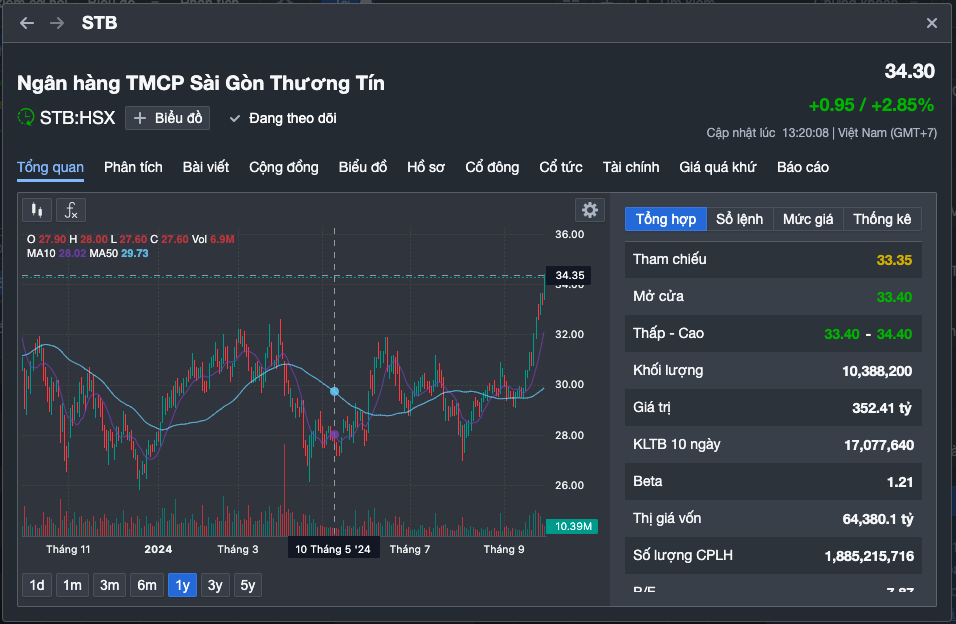Click the MA10 28.02 indicator legend
Image resolution: width=956 pixels, height=624 pixels.
57,253
